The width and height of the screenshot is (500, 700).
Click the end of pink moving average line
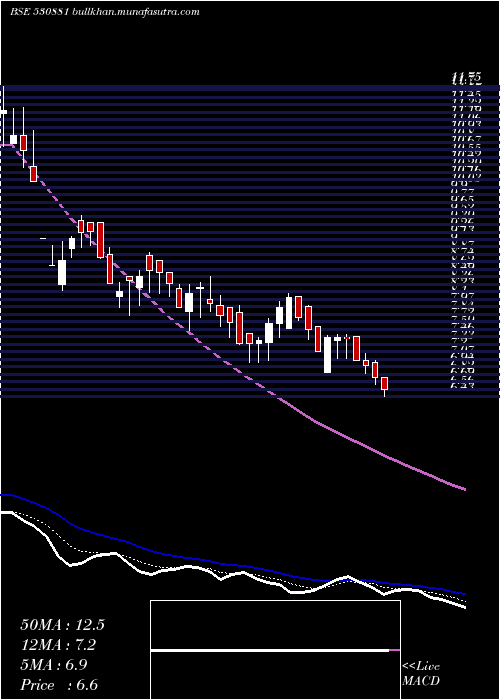point(464,489)
